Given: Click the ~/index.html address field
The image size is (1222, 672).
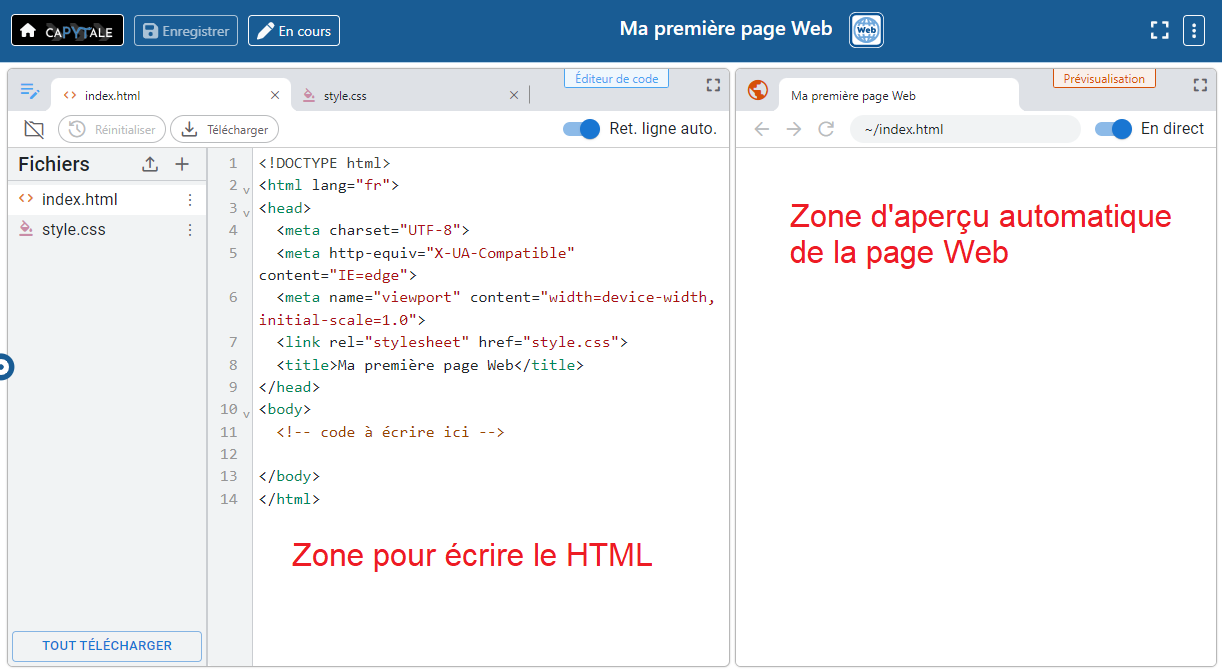Looking at the screenshot, I should pyautogui.click(x=965, y=129).
